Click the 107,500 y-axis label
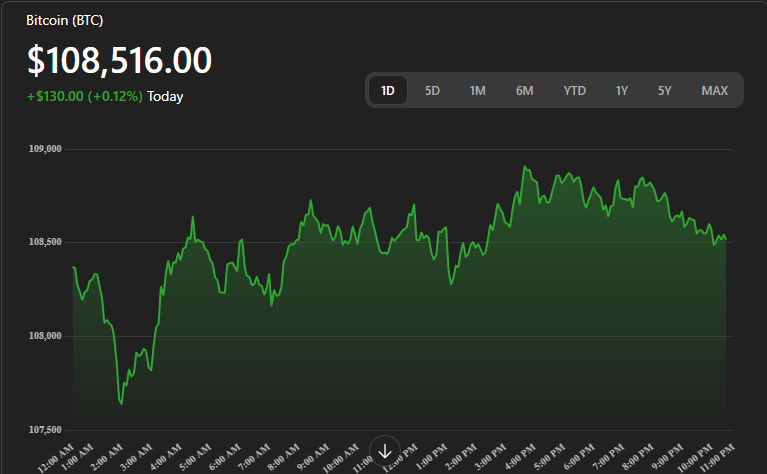 (x=45, y=429)
